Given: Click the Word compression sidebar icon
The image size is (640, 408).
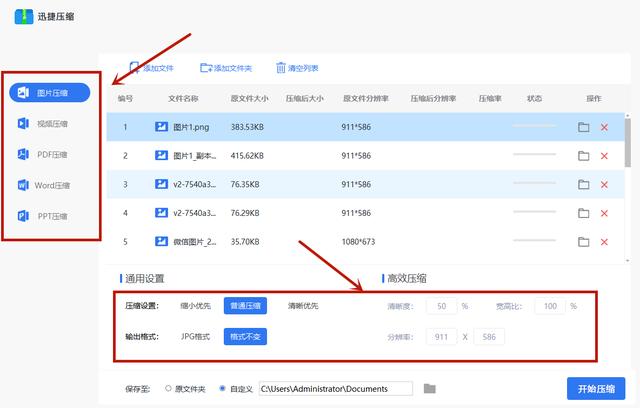Looking at the screenshot, I should (23, 185).
